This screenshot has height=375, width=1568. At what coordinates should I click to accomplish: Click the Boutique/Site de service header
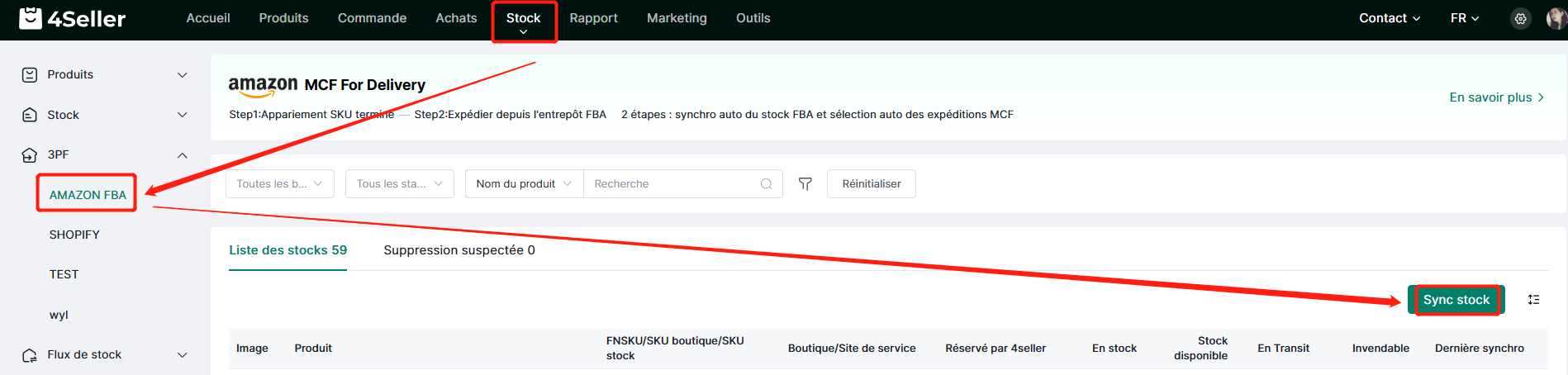(x=852, y=349)
